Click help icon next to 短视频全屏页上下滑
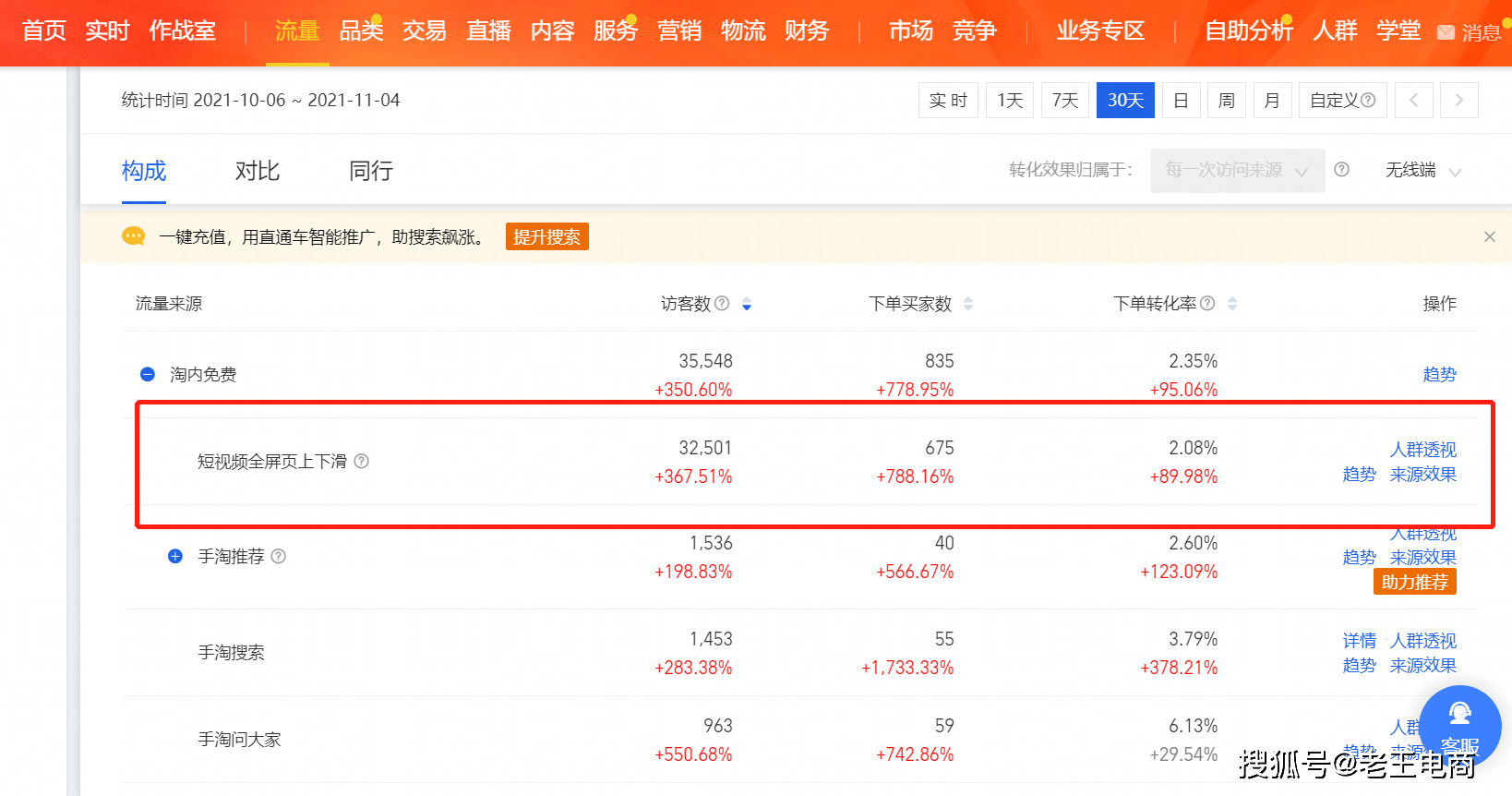Viewport: 1512px width, 796px height. [x=362, y=461]
